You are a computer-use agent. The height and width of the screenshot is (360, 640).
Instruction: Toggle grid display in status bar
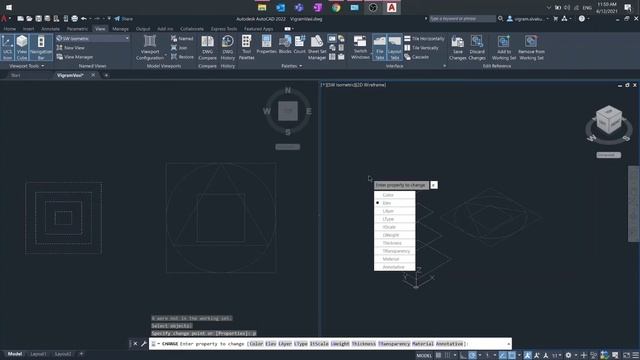pyautogui.click(x=438, y=355)
